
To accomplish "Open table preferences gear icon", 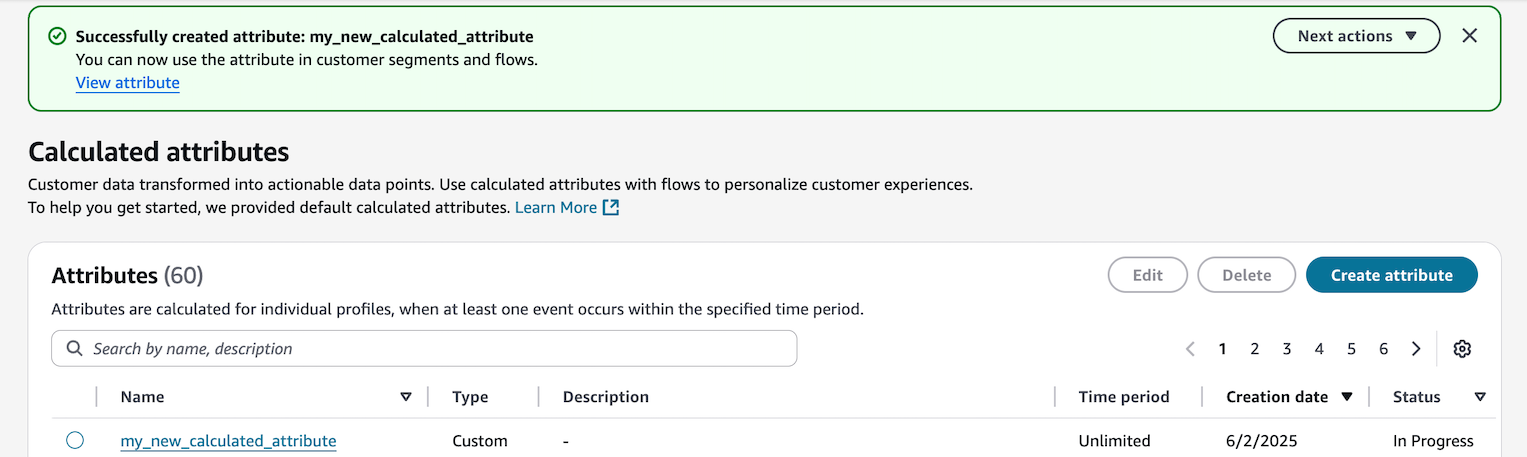I will pyautogui.click(x=1462, y=349).
